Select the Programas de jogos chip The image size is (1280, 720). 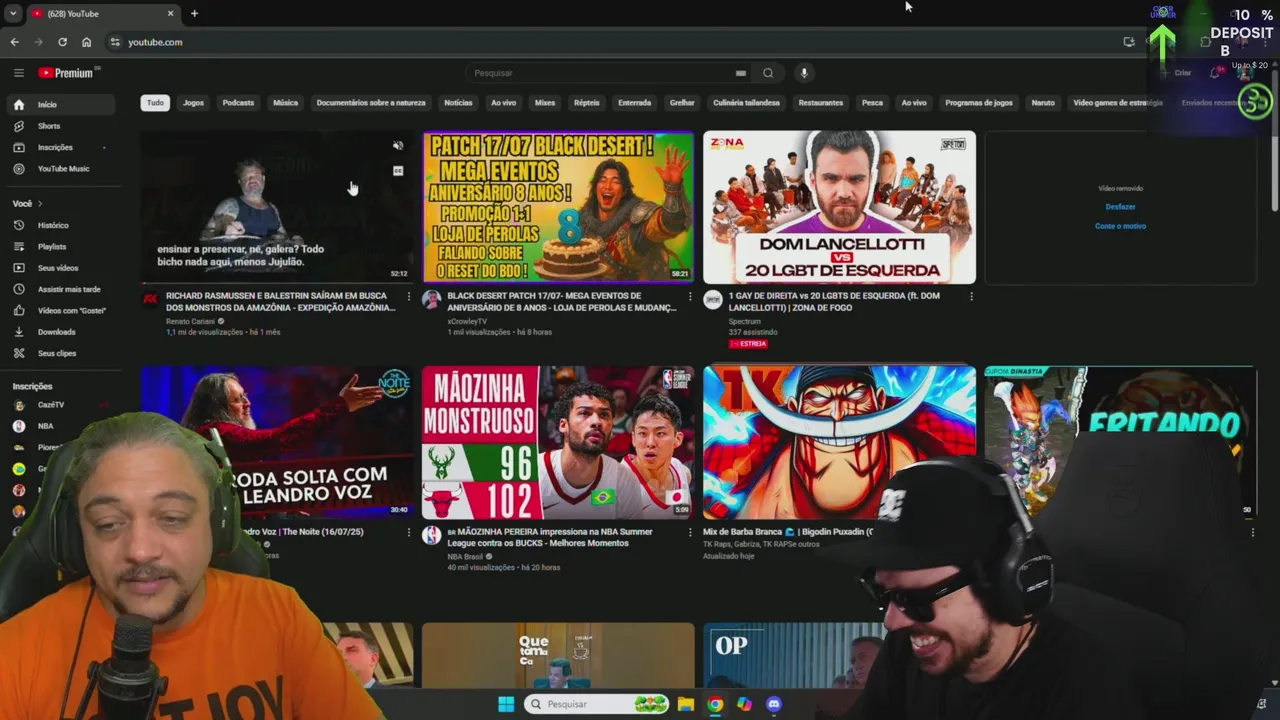tap(979, 102)
